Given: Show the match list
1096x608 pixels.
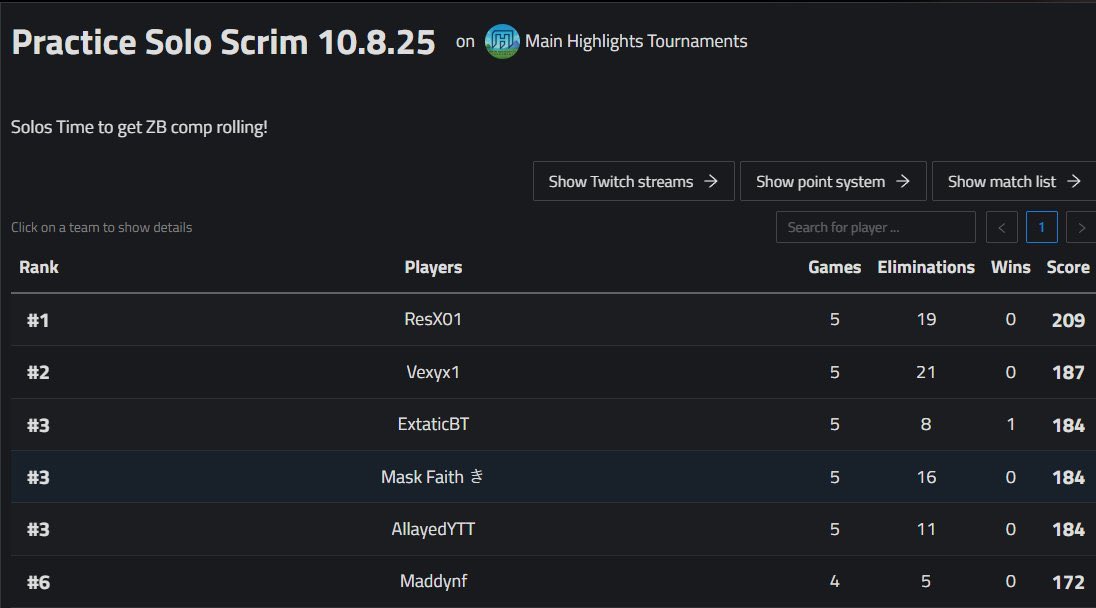Looking at the screenshot, I should click(1011, 181).
